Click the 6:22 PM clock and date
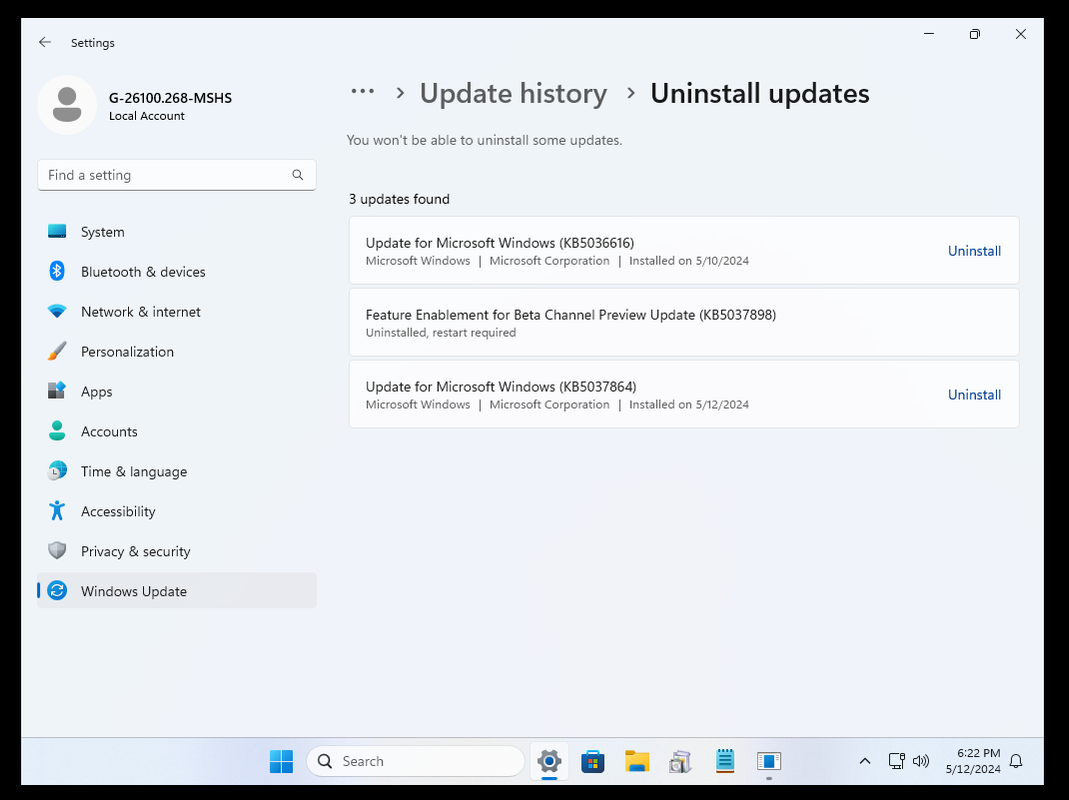This screenshot has height=800, width=1069. (973, 761)
